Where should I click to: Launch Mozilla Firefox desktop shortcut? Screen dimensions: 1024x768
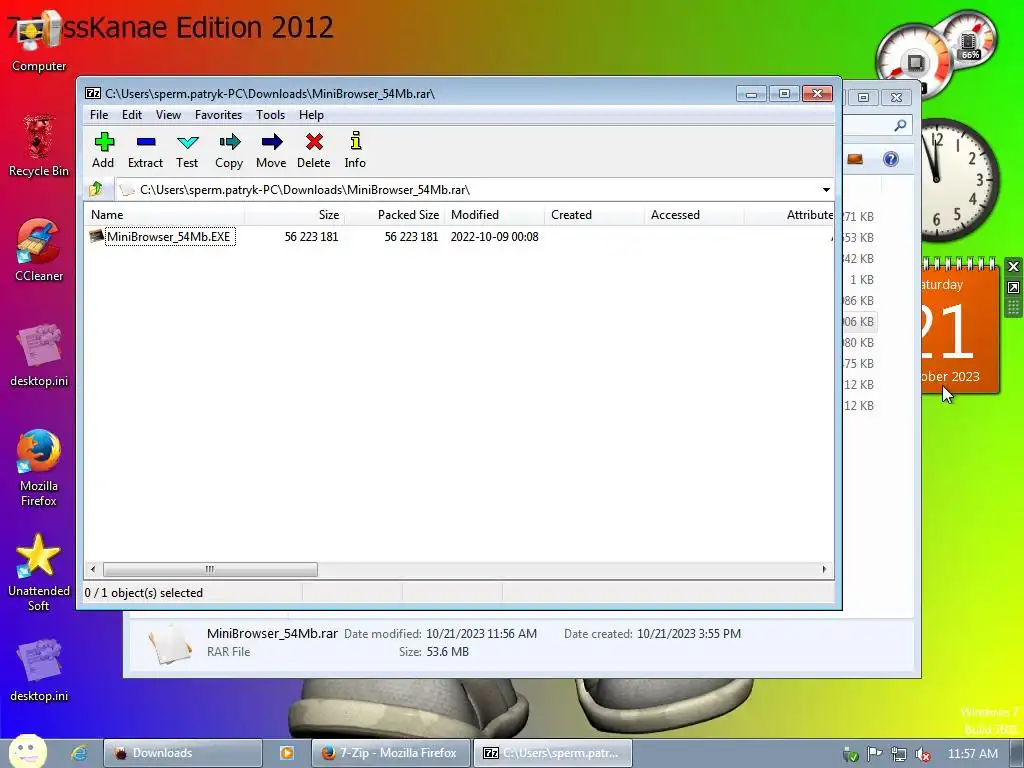click(x=39, y=468)
